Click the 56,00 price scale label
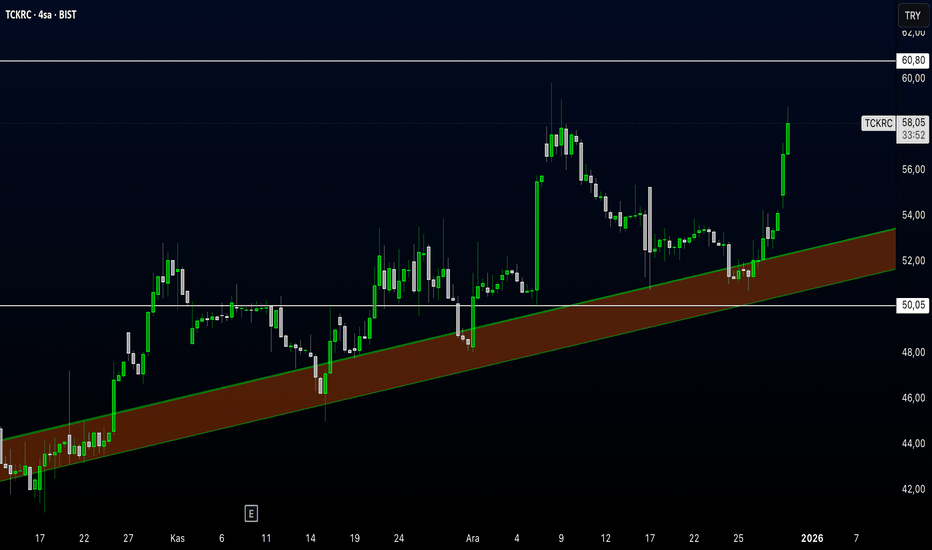The height and width of the screenshot is (550, 932). (x=913, y=169)
